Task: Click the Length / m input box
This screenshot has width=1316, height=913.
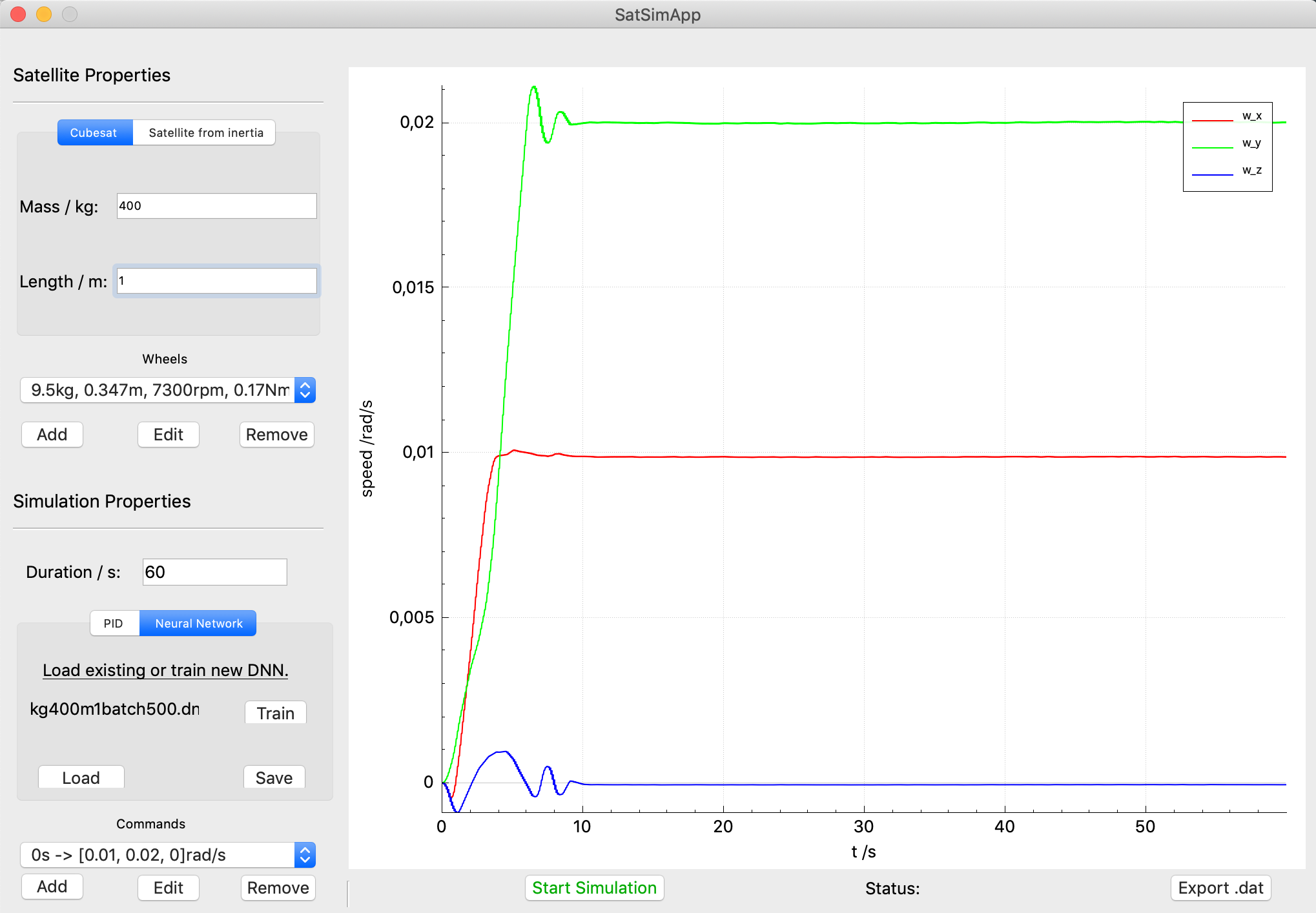Action: tap(216, 281)
